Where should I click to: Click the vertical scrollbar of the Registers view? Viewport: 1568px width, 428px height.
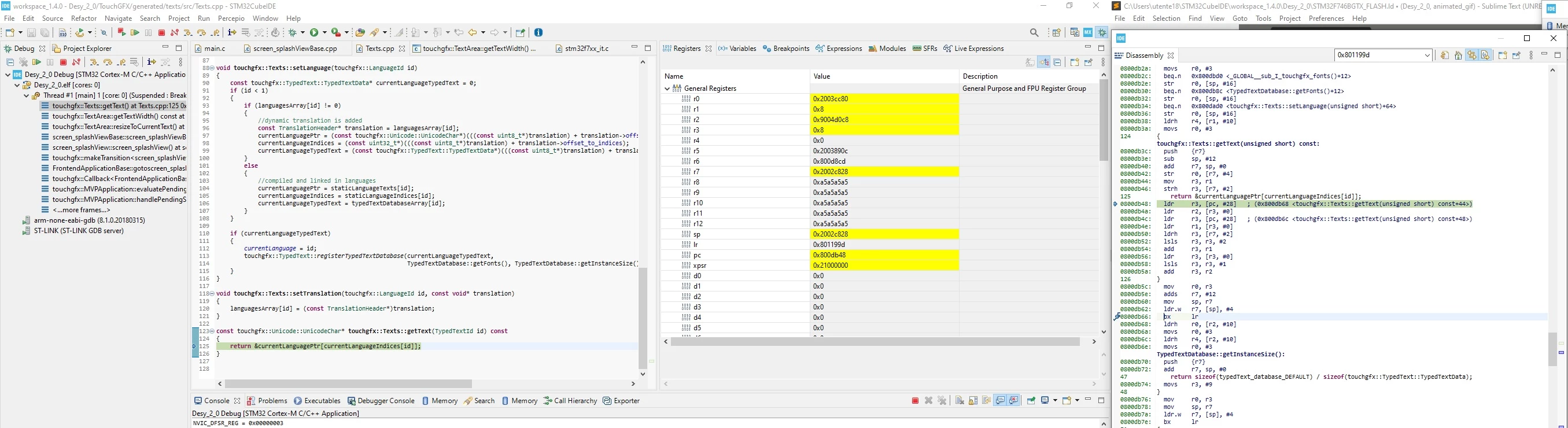click(x=1104, y=120)
